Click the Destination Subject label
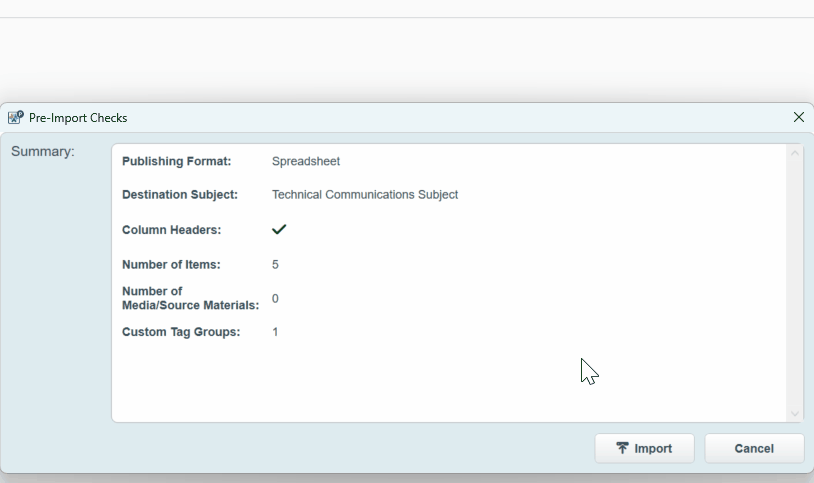The width and height of the screenshot is (814, 483). (x=180, y=195)
